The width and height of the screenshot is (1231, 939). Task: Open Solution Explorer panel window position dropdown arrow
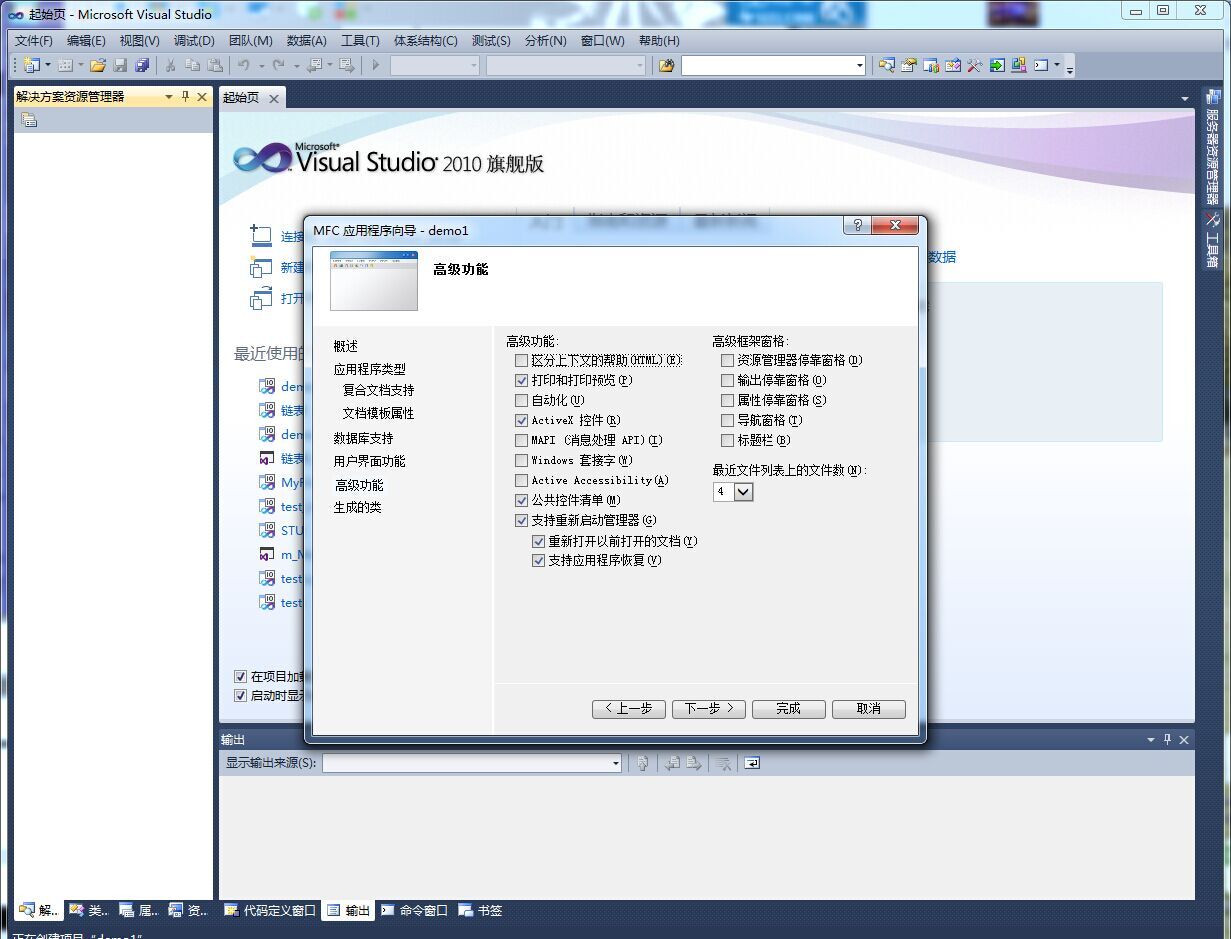click(169, 97)
